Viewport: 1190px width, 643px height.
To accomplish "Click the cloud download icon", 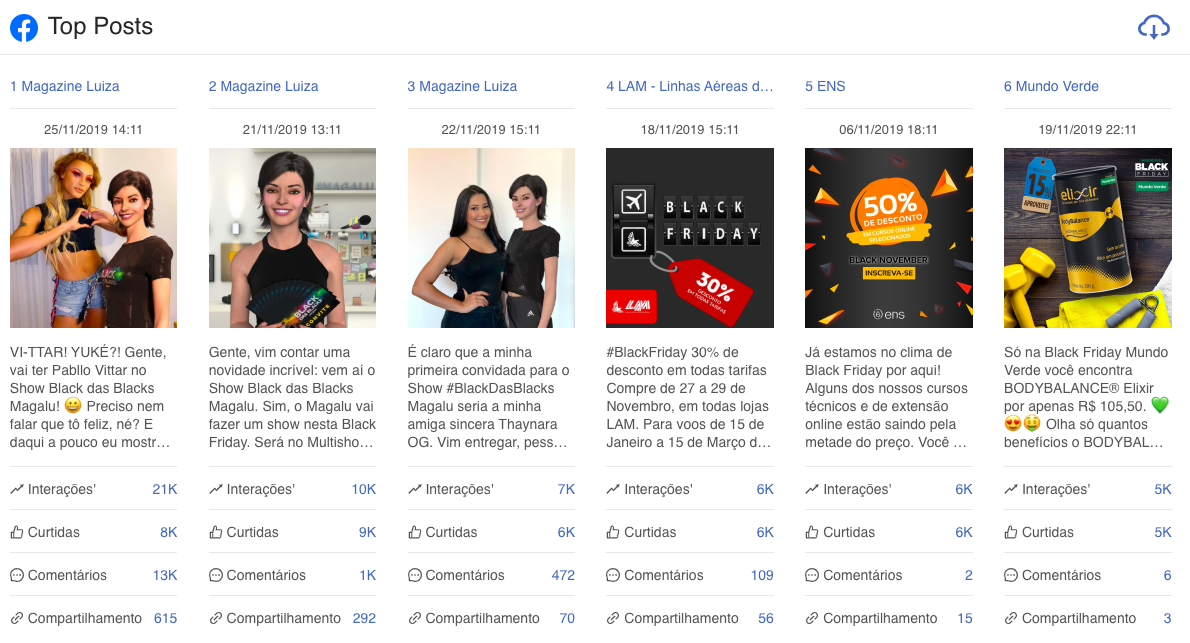I will (x=1154, y=27).
